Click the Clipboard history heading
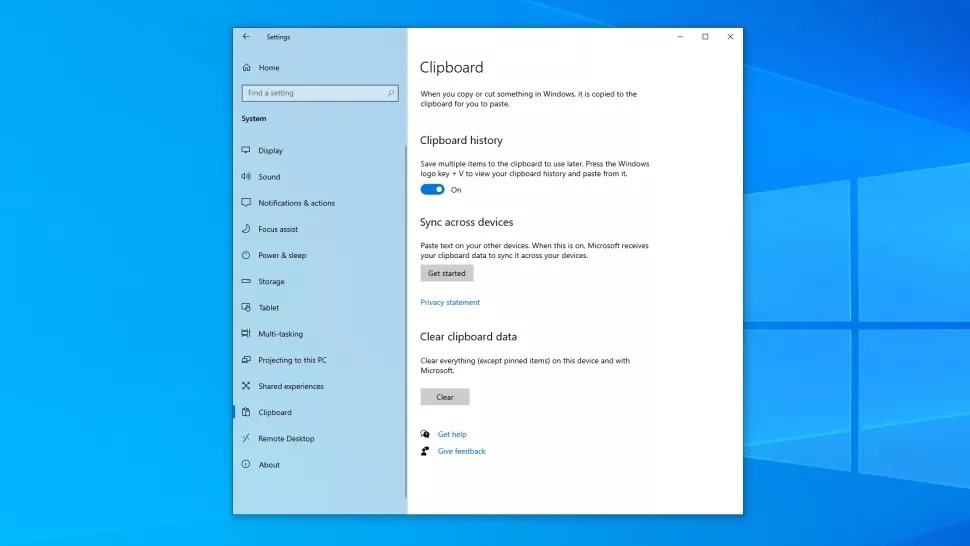 tap(461, 140)
